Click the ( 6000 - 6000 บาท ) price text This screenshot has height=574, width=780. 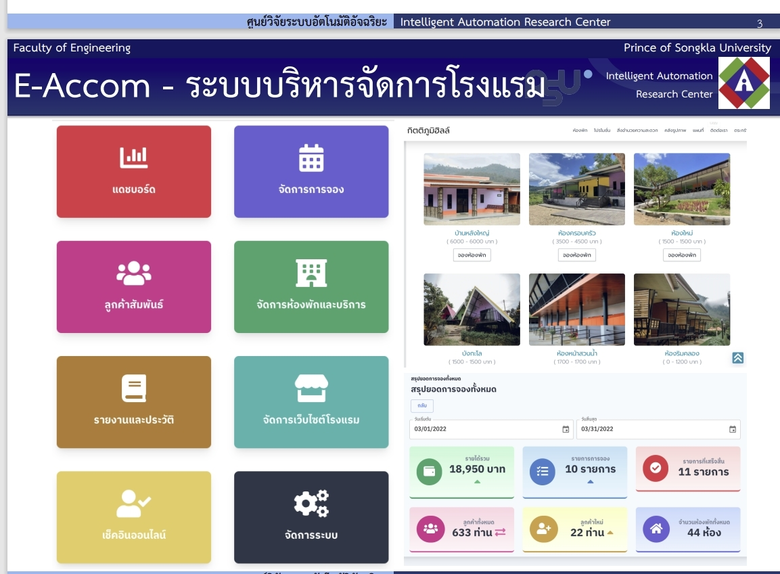click(x=472, y=241)
